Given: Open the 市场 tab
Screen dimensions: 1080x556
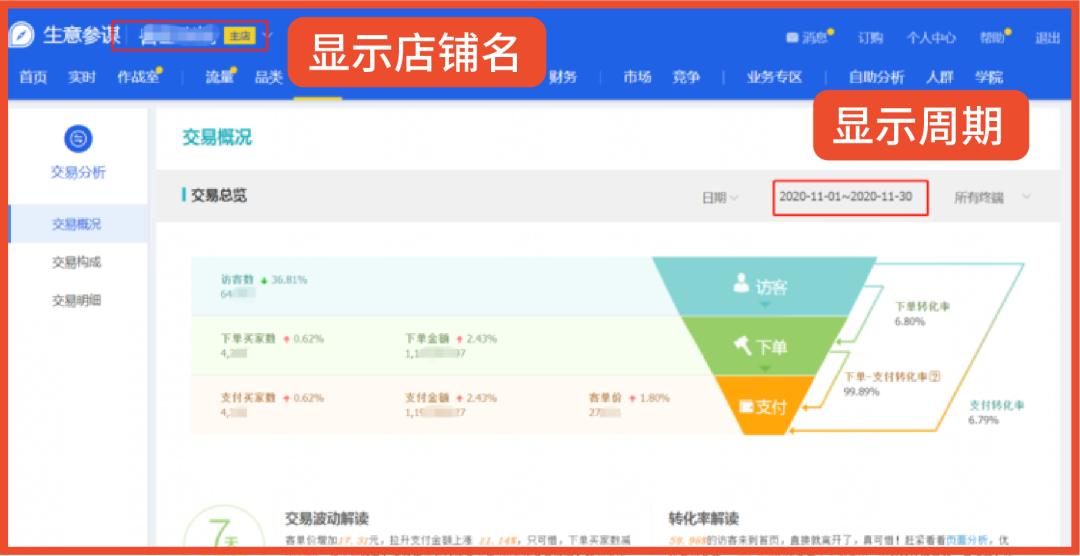Looking at the screenshot, I should [x=637, y=77].
